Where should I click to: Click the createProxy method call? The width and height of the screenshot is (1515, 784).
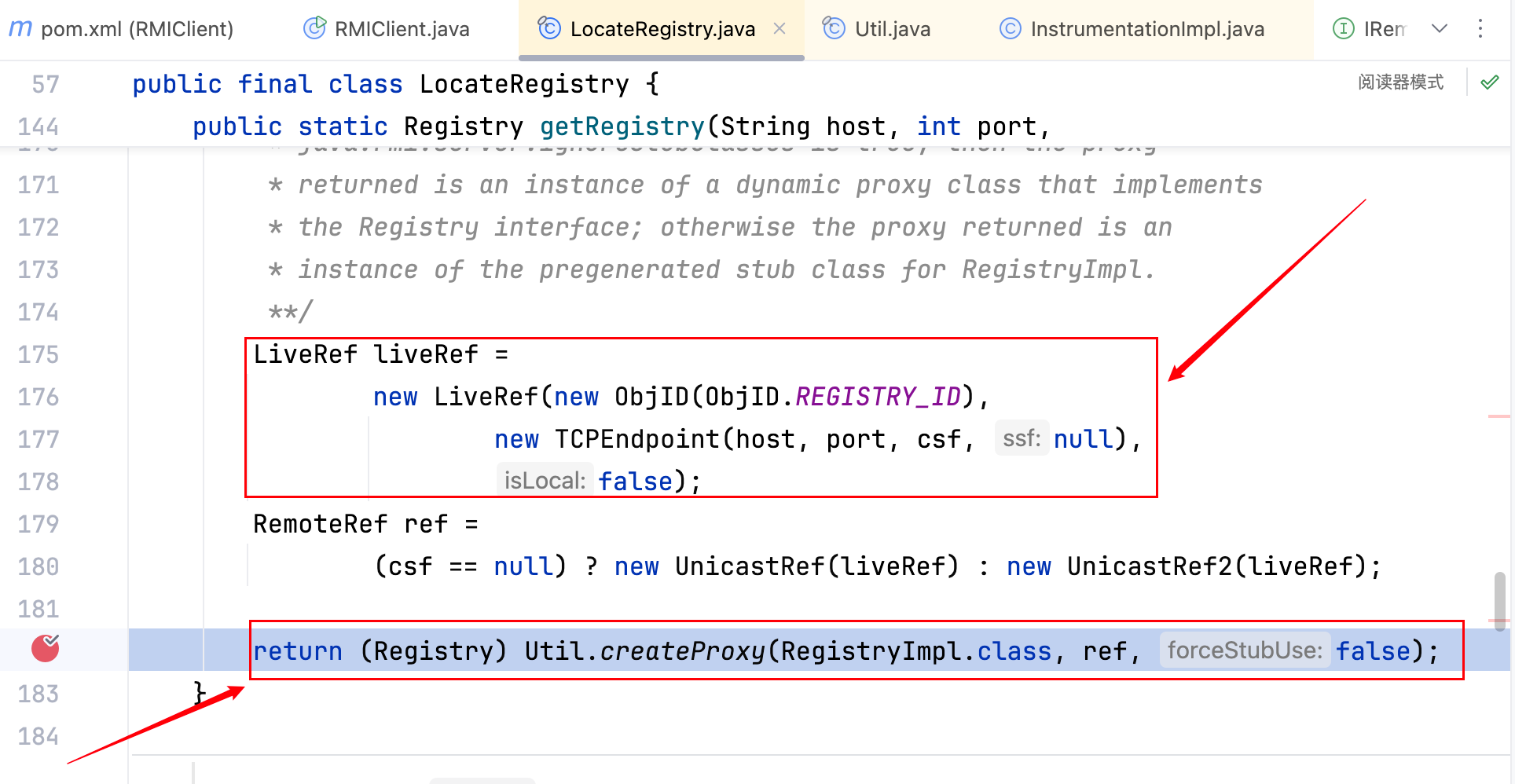click(x=682, y=651)
